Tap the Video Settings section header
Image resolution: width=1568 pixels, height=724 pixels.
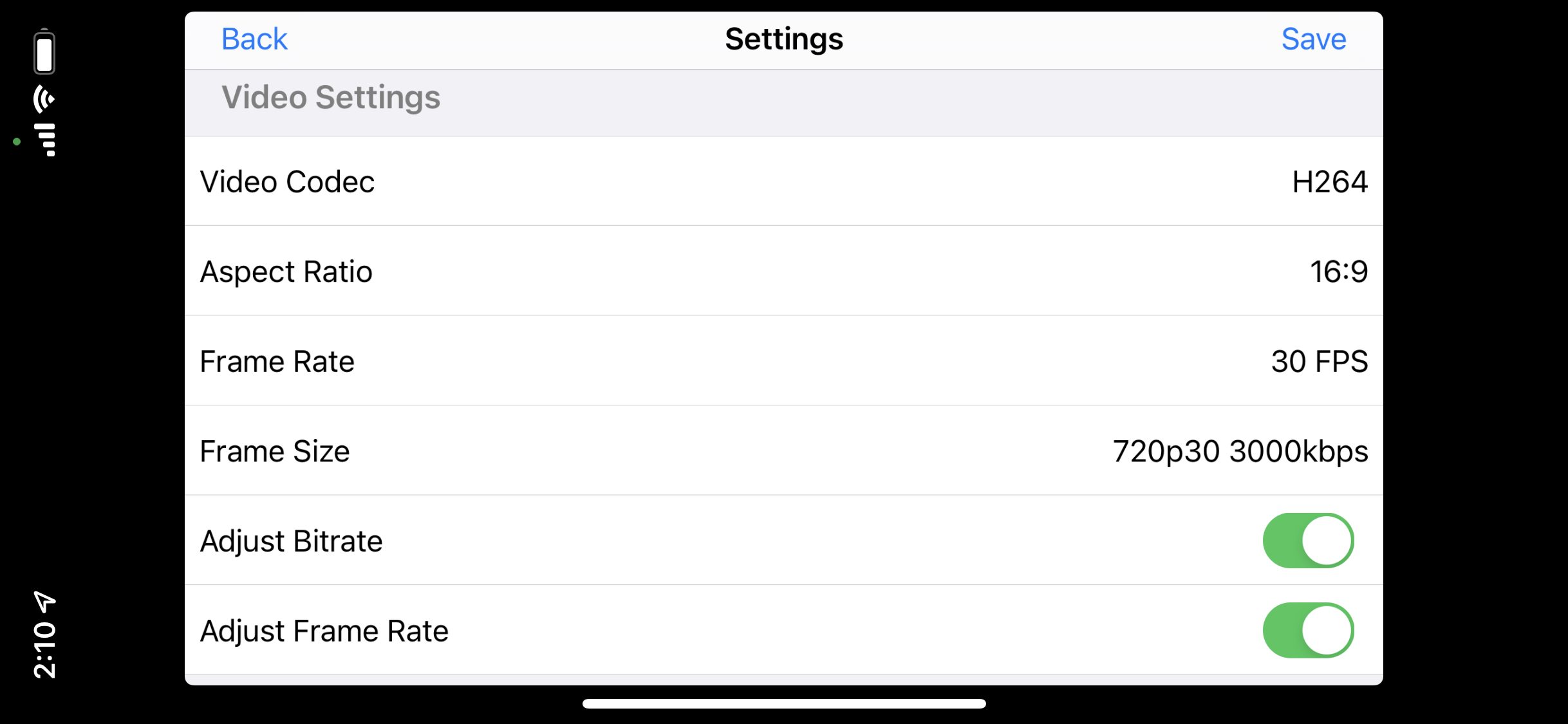point(331,98)
